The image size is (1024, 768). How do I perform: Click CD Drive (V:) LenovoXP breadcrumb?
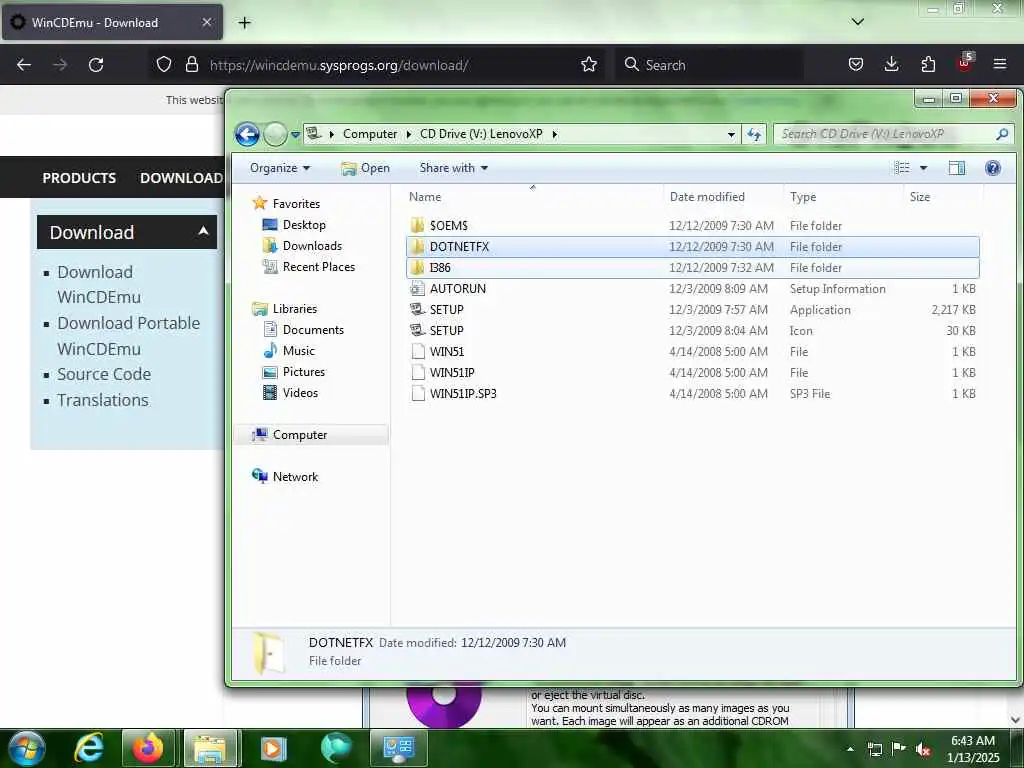[481, 134]
